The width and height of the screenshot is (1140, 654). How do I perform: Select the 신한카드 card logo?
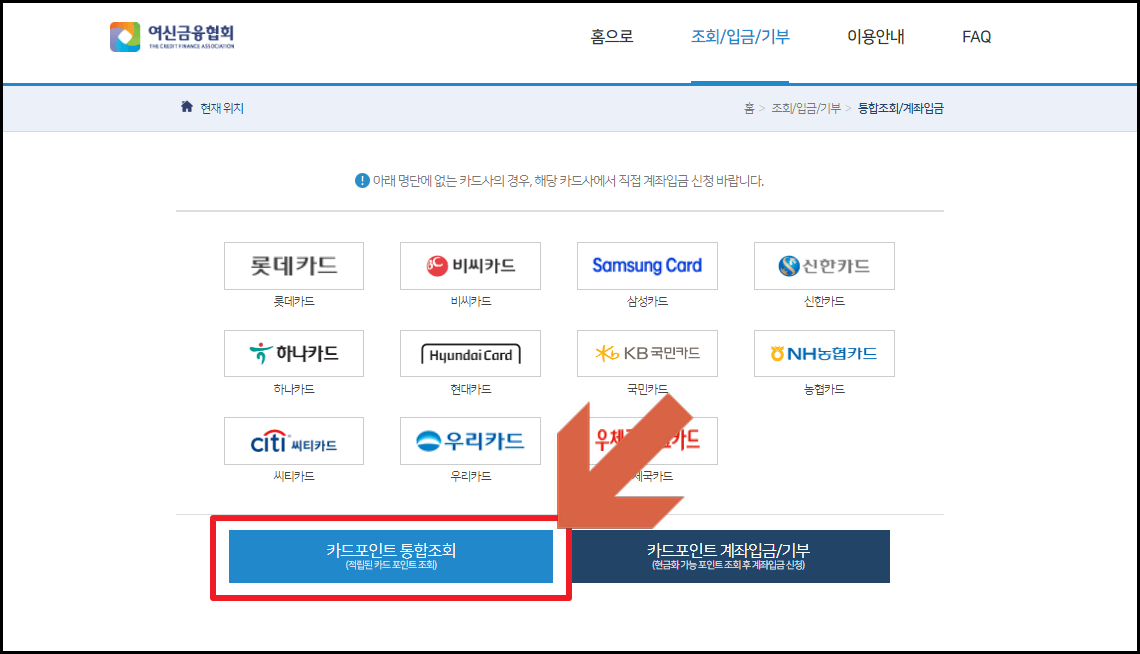[x=822, y=265]
